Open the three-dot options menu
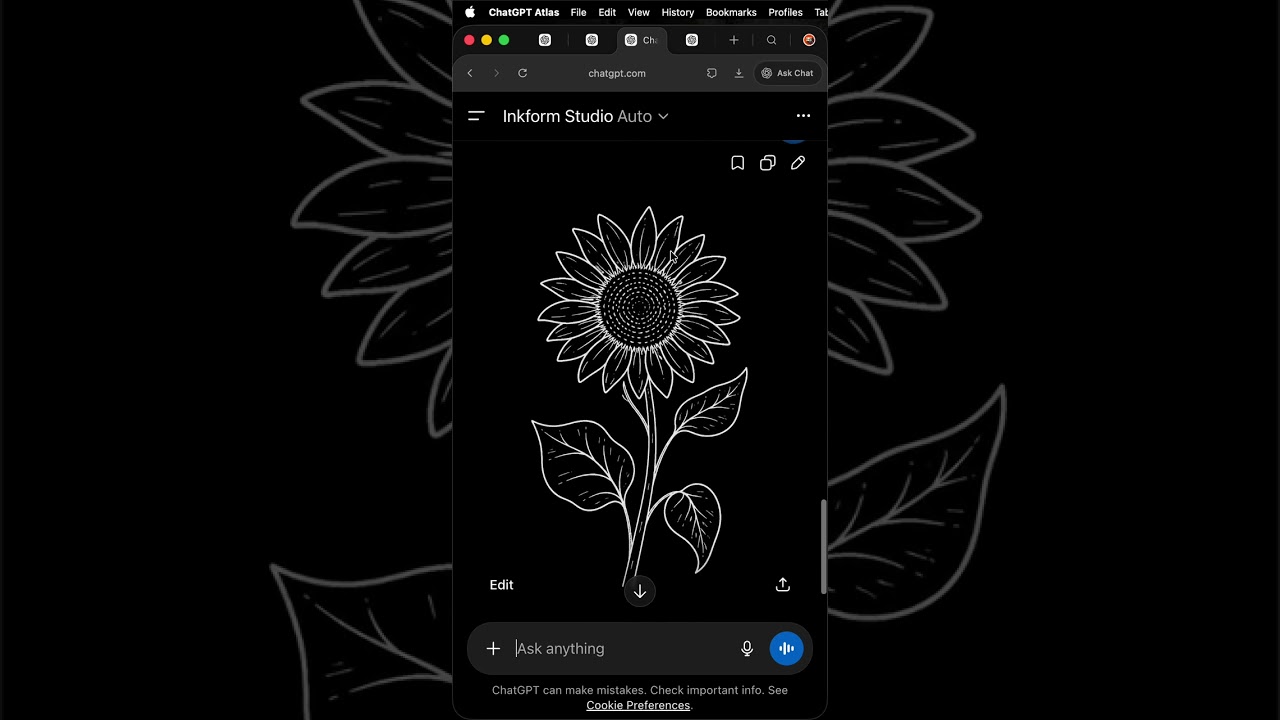Viewport: 1280px width, 720px height. (803, 116)
